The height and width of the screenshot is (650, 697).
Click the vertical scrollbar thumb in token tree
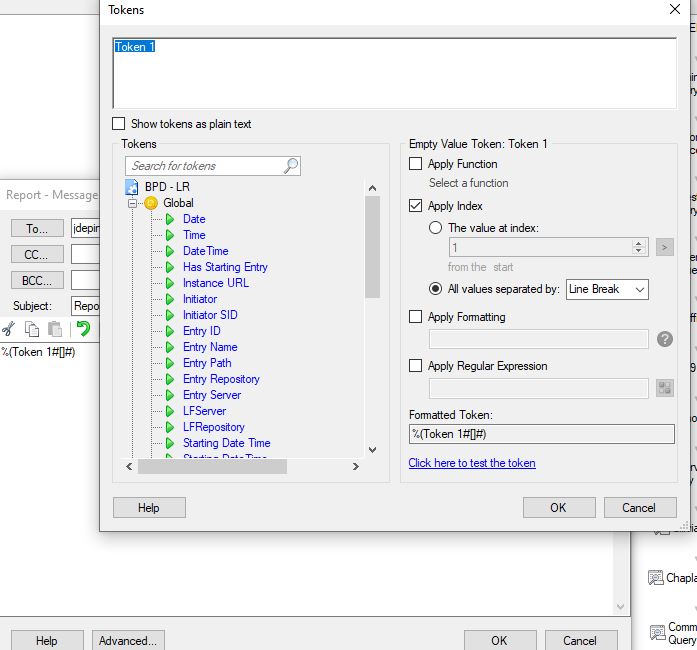click(x=373, y=247)
